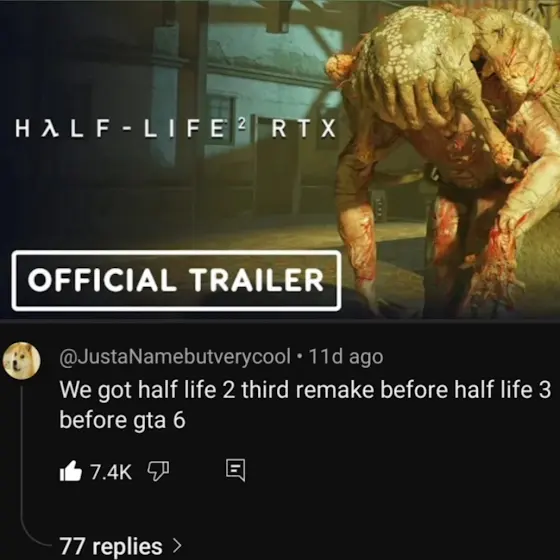Viewport: 560px width, 560px height.
Task: Click the 'before gta 6' comment line
Action: [x=122, y=420]
